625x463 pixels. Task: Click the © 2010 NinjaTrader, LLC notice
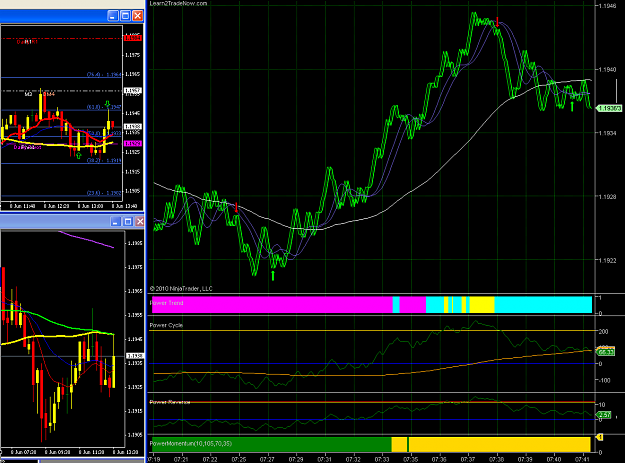(181, 288)
